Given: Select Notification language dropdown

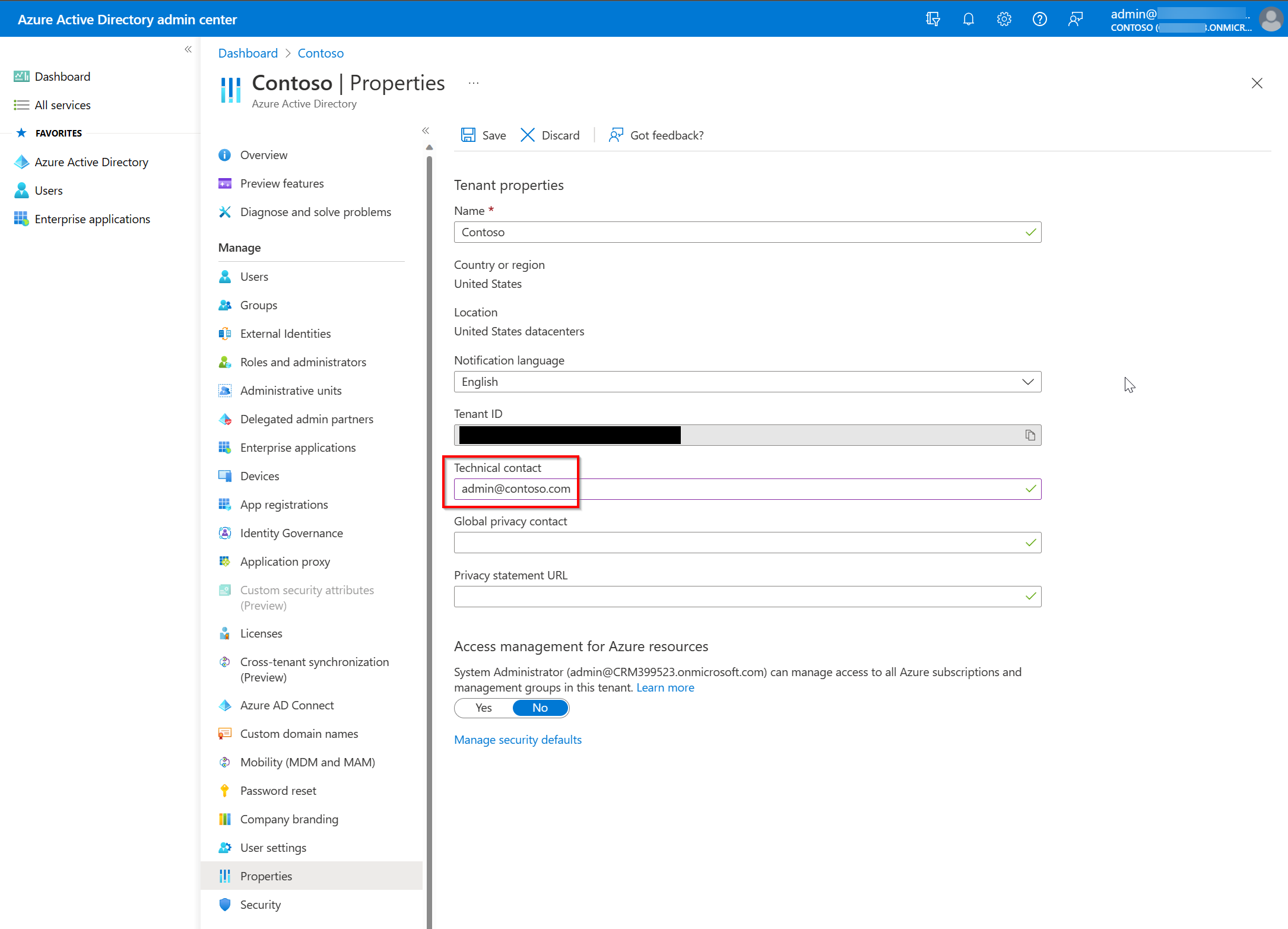Looking at the screenshot, I should click(x=747, y=381).
